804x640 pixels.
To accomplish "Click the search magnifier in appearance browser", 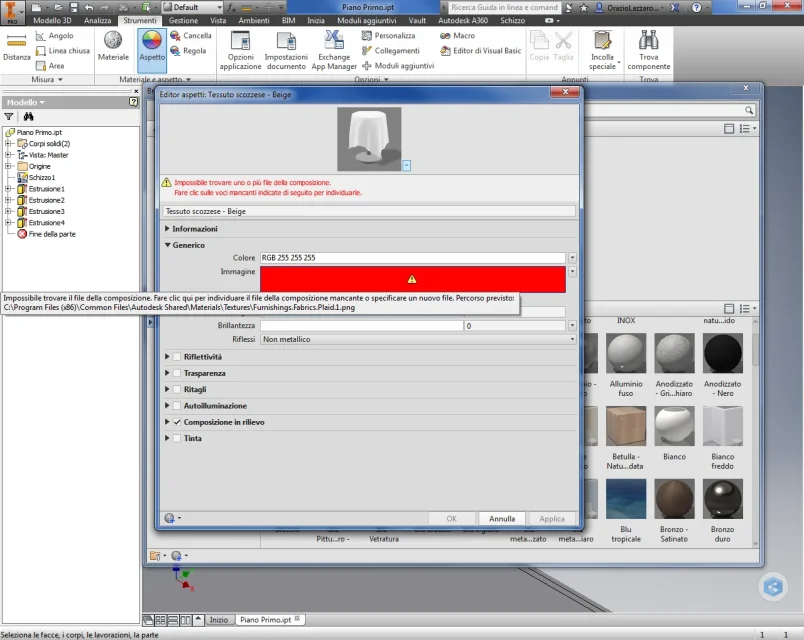I will [x=749, y=110].
